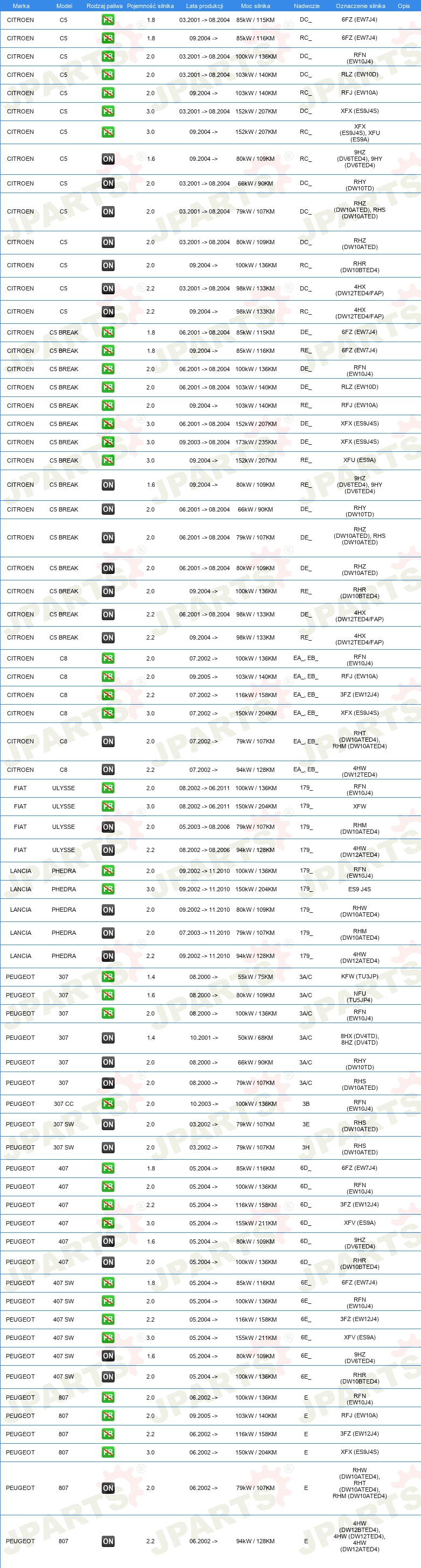The image size is (421, 1568).
Task: Click diesel ON icon in Peugeot 307 SW 3E row
Action: 108,1124
